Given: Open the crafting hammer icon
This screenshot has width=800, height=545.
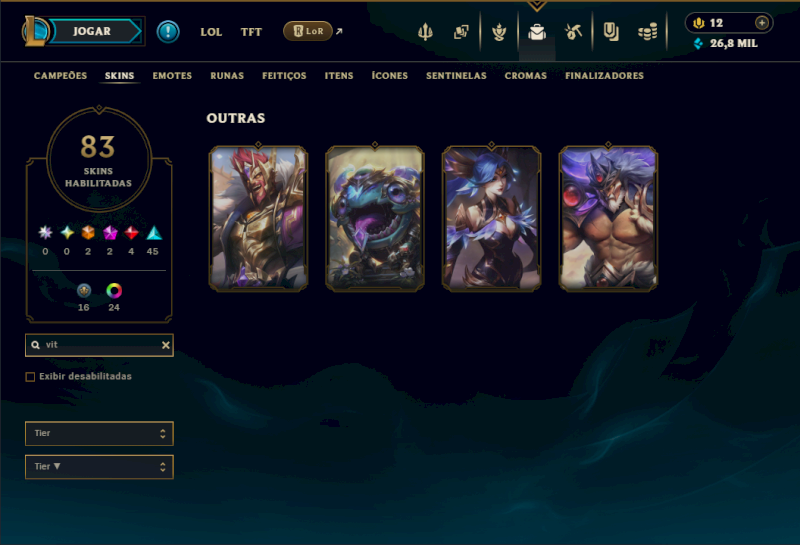Looking at the screenshot, I should [x=573, y=32].
